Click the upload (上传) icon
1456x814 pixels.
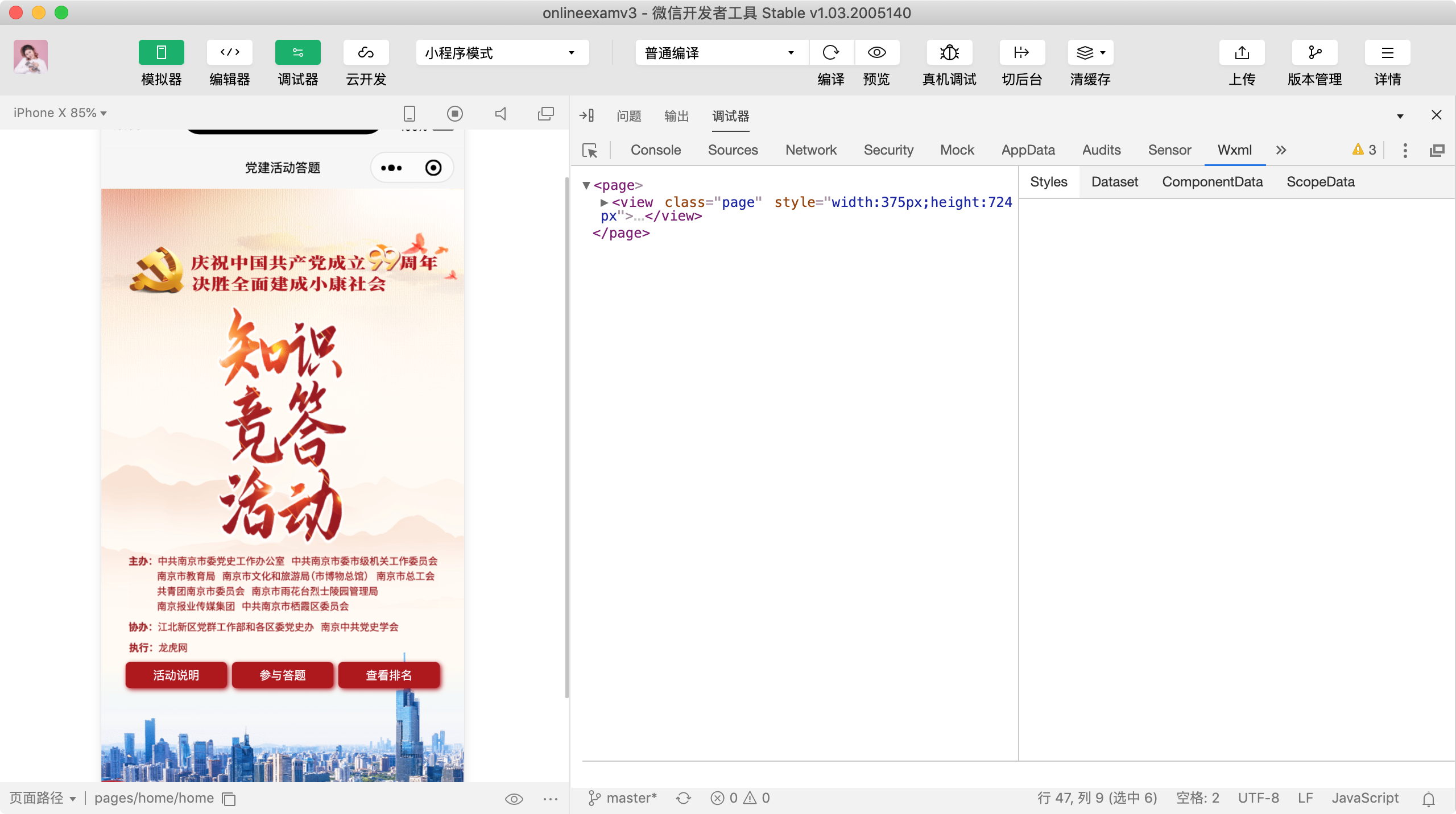click(1242, 53)
